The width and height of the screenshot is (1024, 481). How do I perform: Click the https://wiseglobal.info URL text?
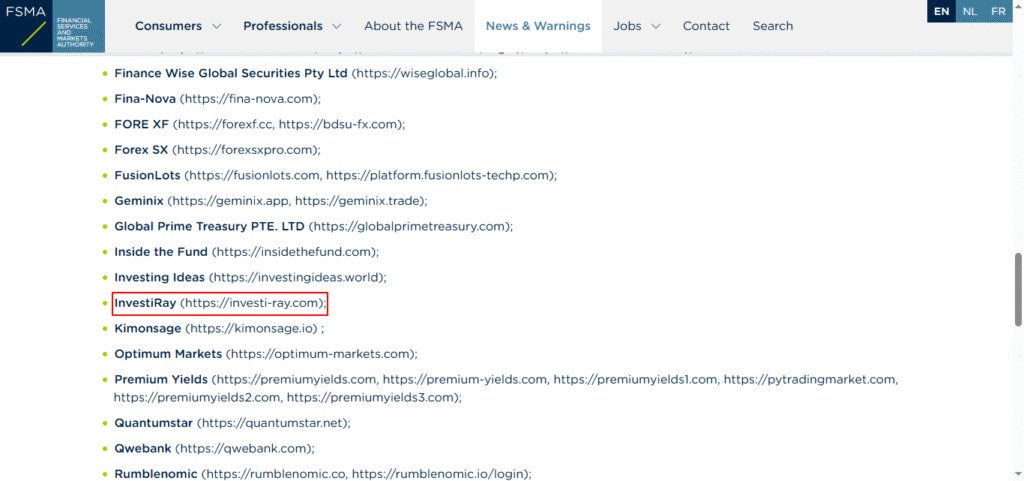point(424,73)
